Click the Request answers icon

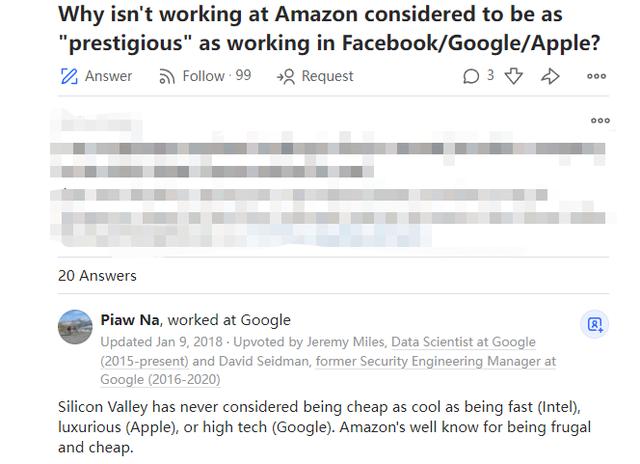pyautogui.click(x=286, y=76)
